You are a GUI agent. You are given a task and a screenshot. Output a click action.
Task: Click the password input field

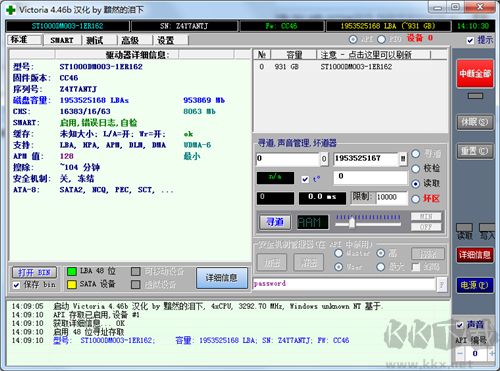(344, 284)
